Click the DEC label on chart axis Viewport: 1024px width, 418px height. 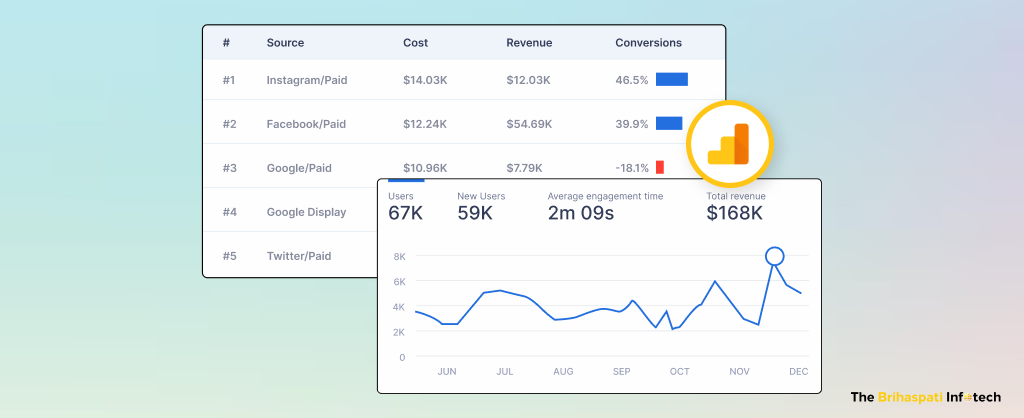pyautogui.click(x=798, y=372)
